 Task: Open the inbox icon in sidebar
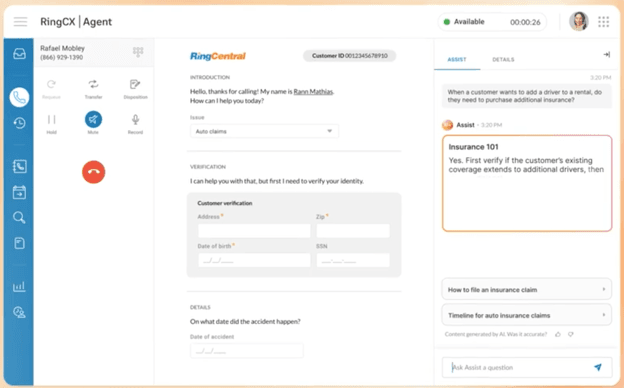point(19,53)
